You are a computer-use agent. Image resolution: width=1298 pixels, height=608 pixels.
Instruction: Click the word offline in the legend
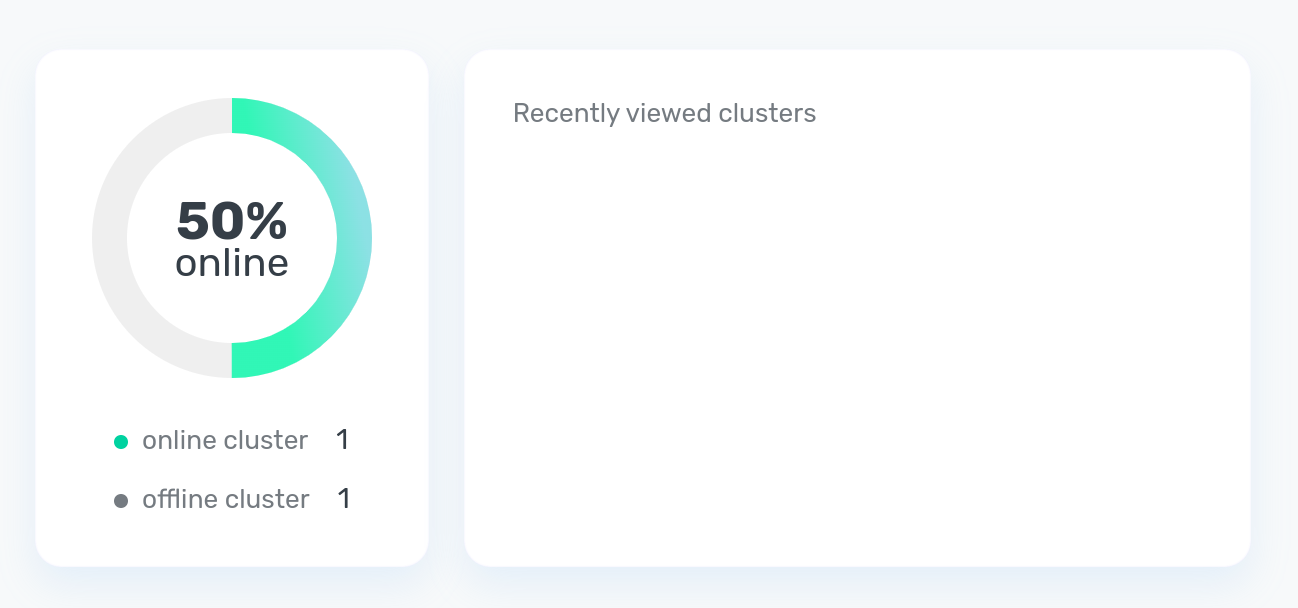tap(179, 499)
